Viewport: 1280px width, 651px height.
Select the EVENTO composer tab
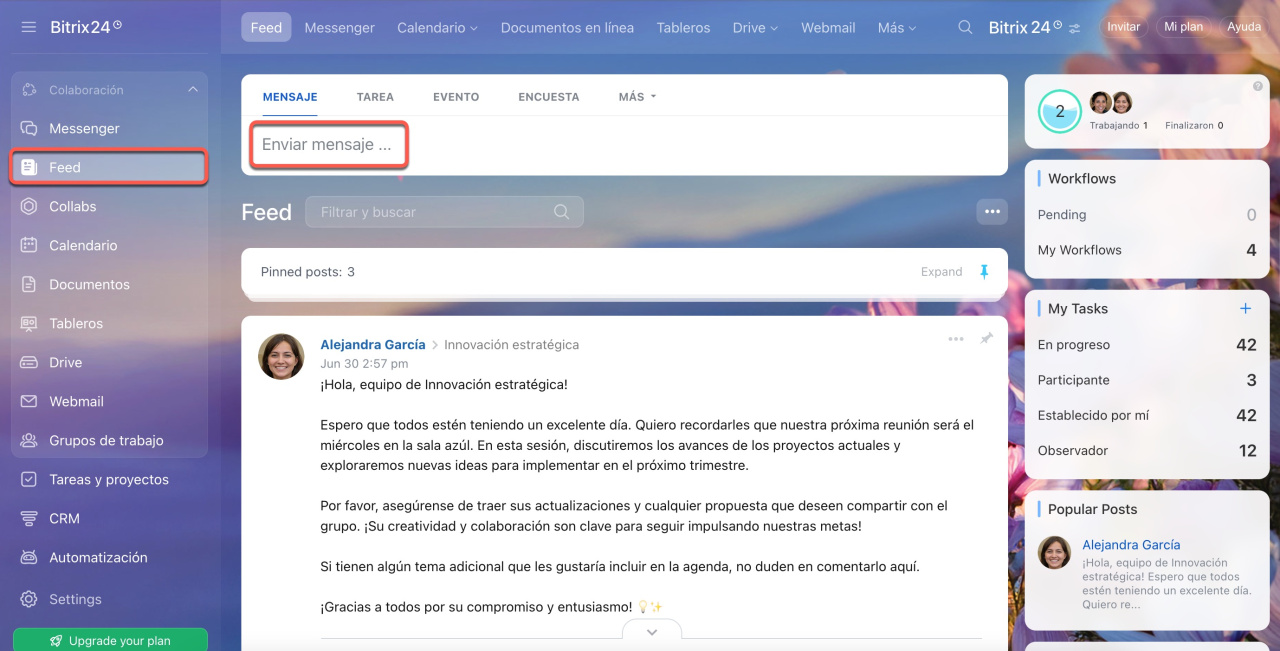(456, 97)
